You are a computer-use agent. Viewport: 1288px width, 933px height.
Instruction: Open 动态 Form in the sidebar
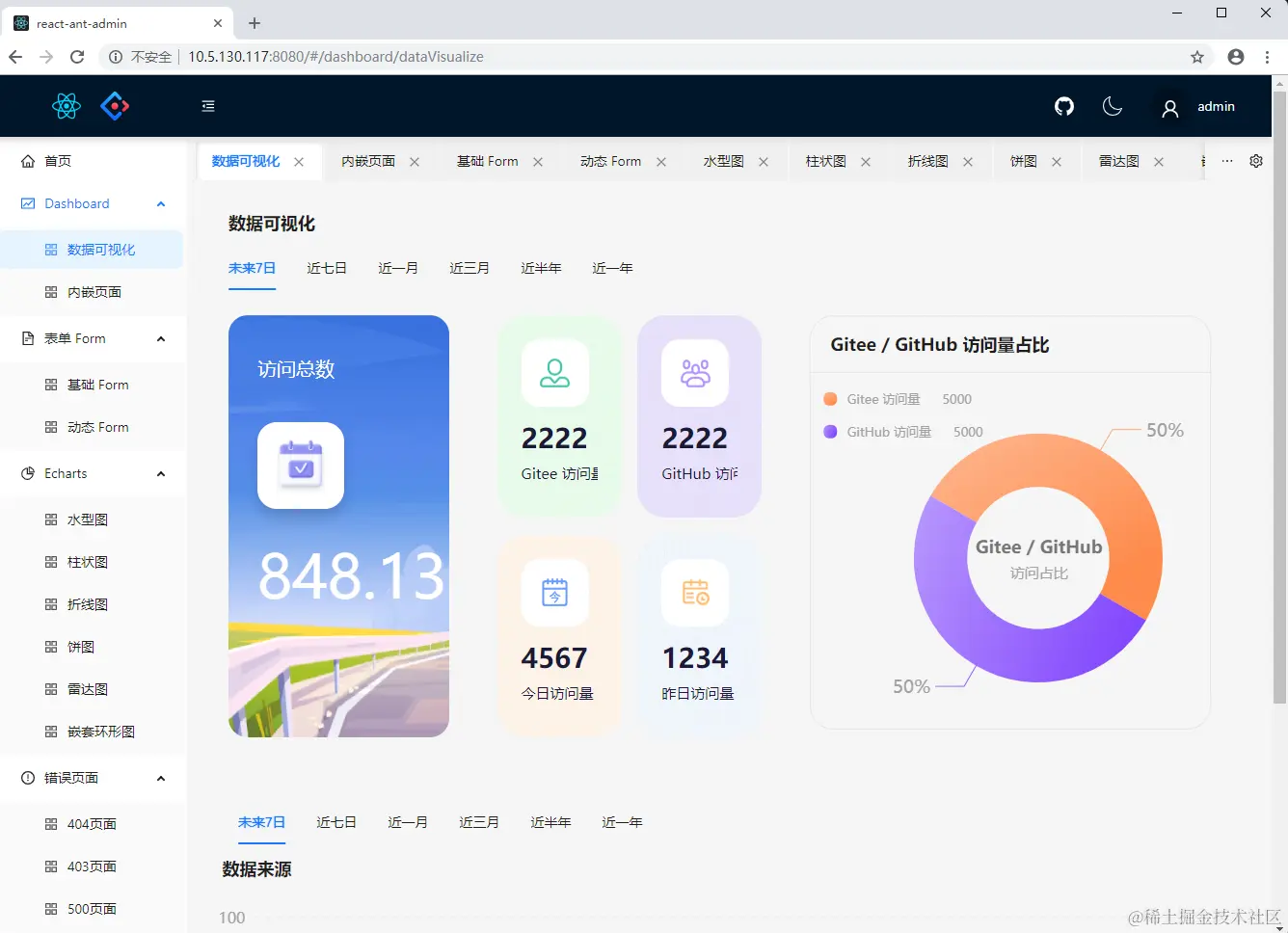[x=94, y=427]
